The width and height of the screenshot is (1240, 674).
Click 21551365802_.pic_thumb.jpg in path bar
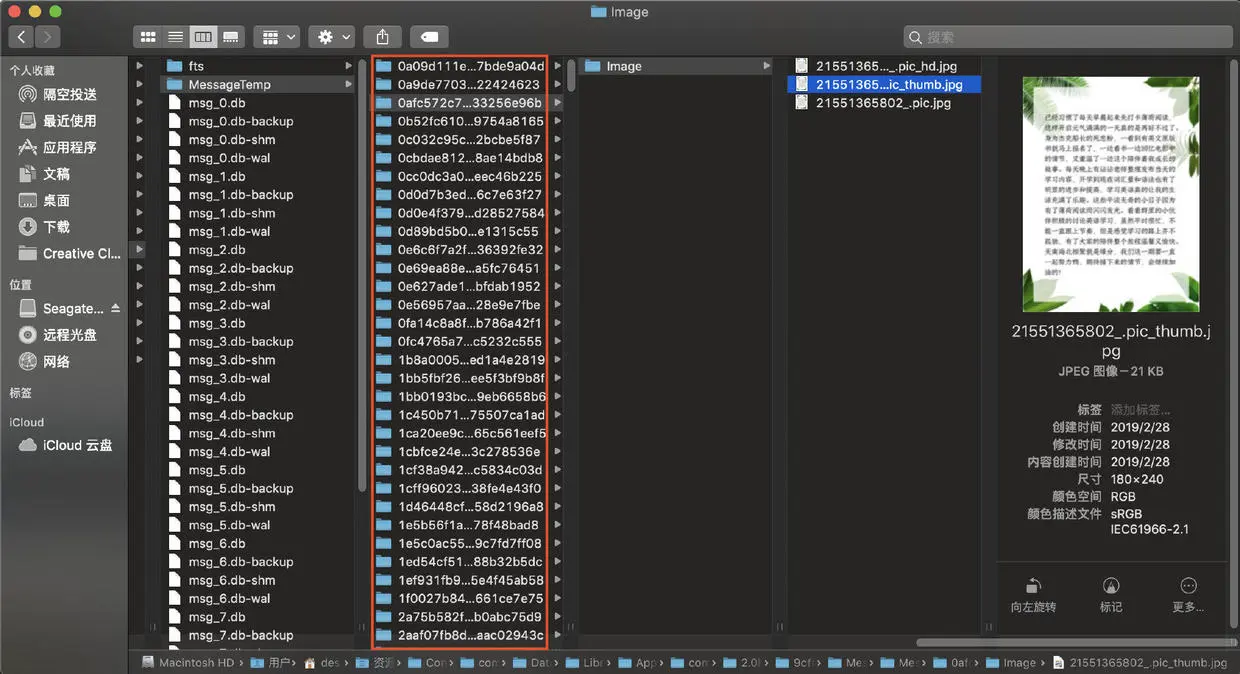click(x=1139, y=662)
